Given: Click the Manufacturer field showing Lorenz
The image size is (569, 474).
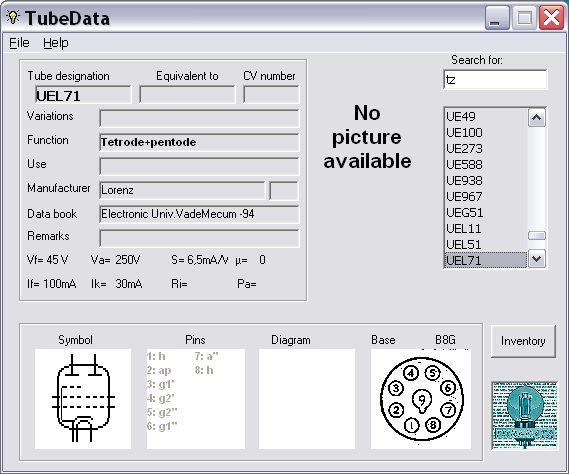Looking at the screenshot, I should pyautogui.click(x=182, y=190).
